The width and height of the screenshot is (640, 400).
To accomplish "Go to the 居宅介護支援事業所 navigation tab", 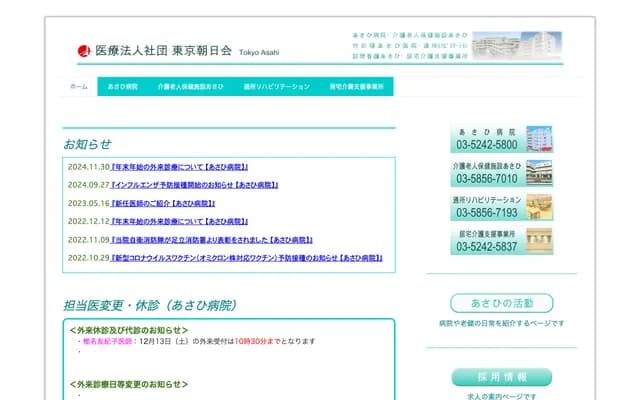I will tap(357, 87).
